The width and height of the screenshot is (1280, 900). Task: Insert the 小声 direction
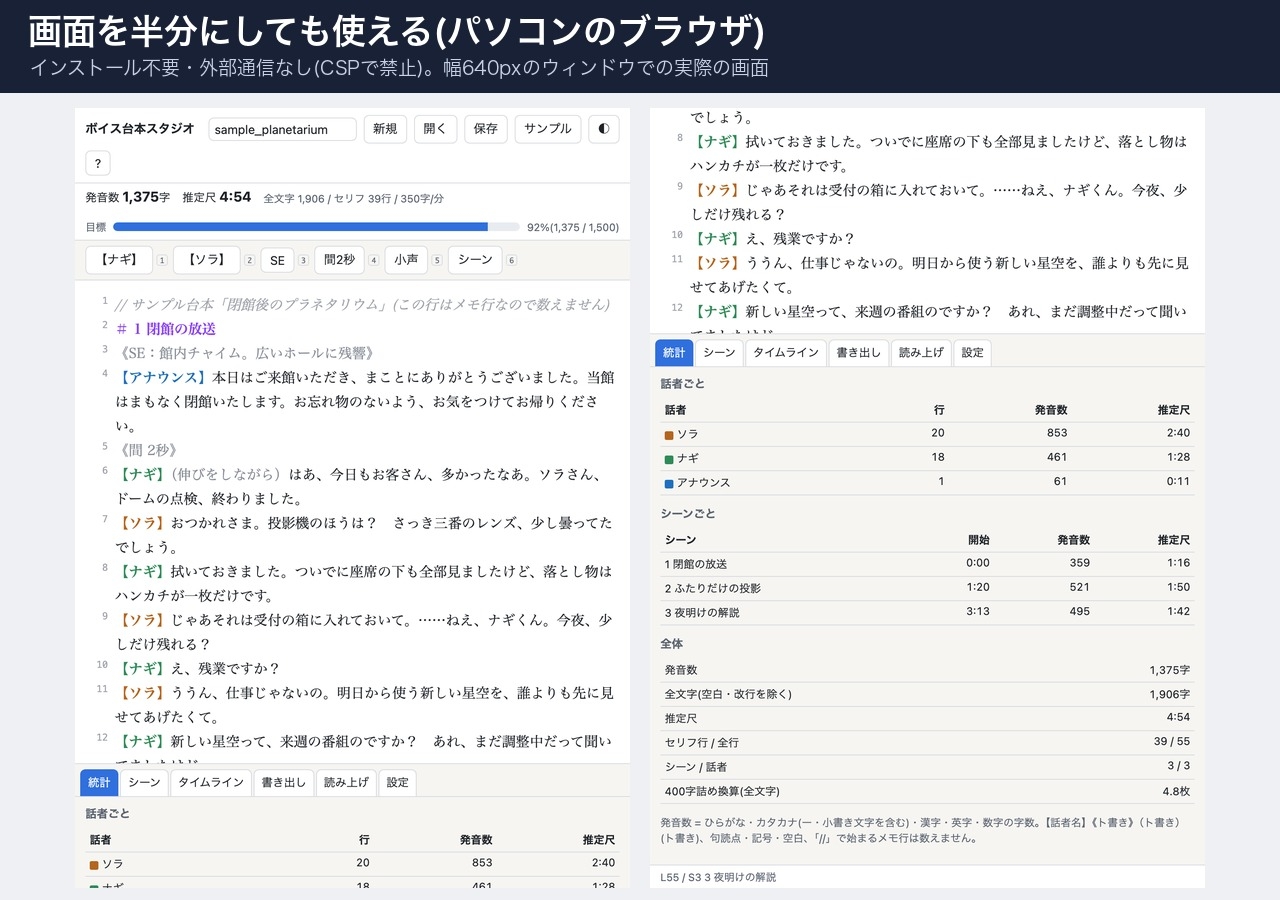(x=406, y=260)
